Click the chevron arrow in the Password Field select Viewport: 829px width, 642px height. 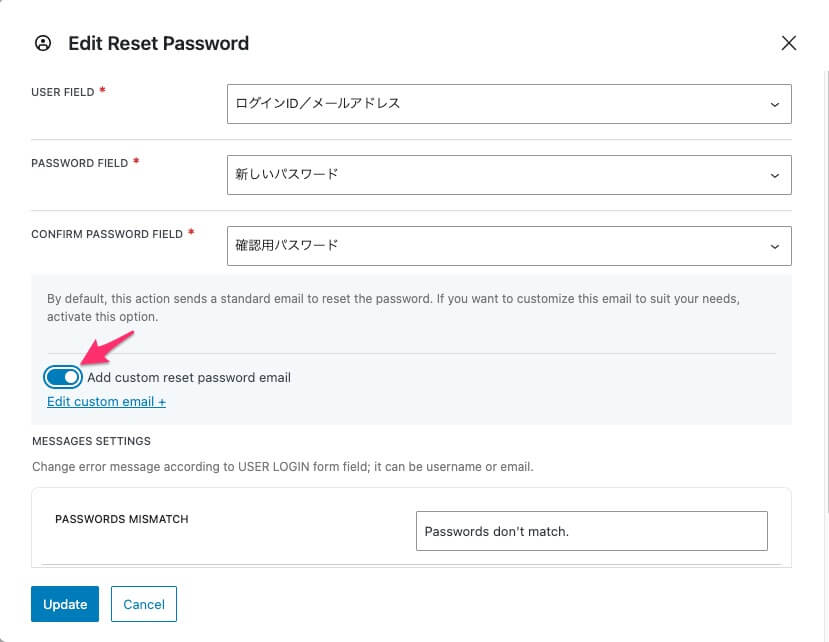click(x=774, y=175)
